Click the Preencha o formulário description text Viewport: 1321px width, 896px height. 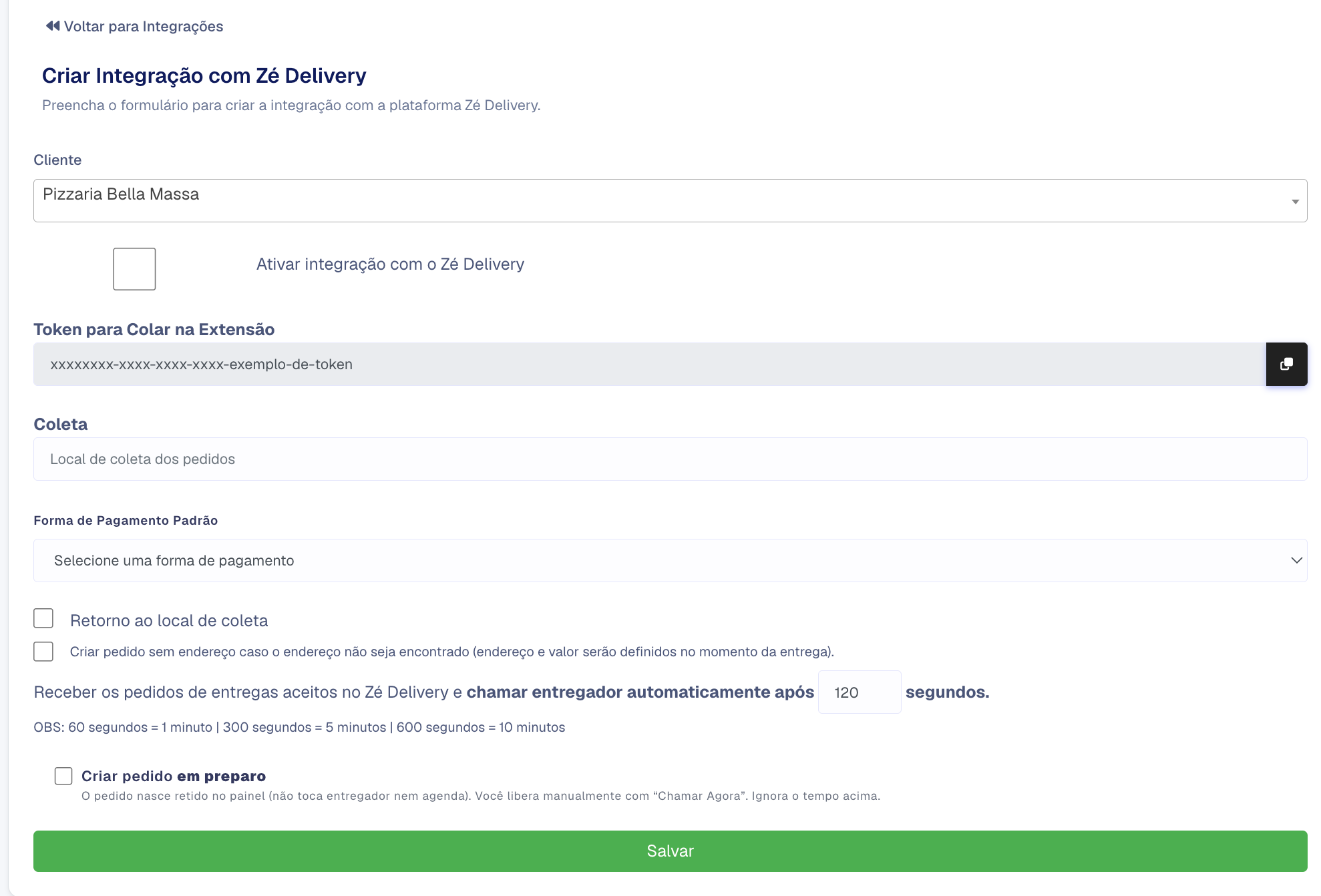(x=291, y=105)
